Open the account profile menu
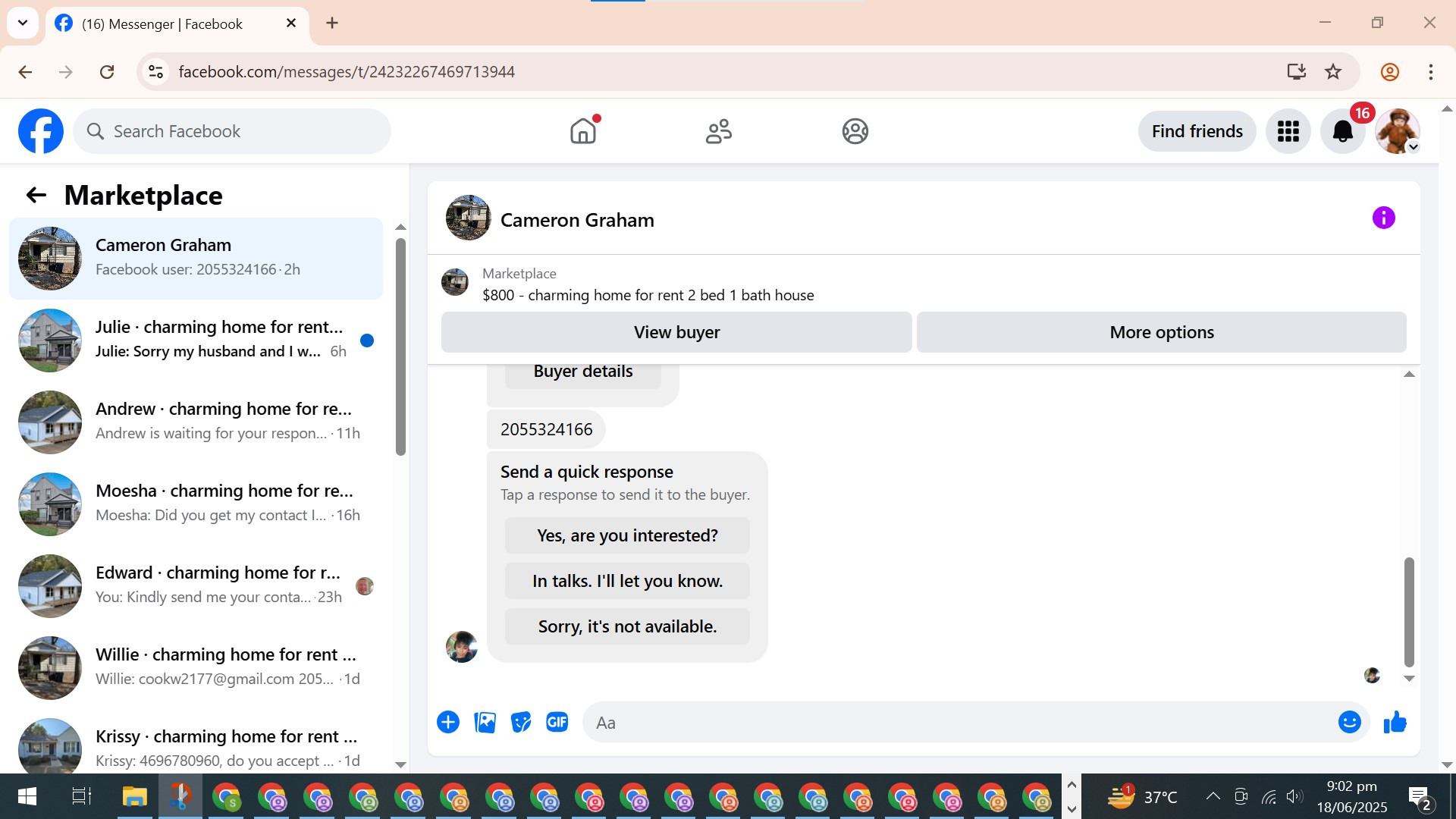The width and height of the screenshot is (1456, 819). pos(1398,131)
